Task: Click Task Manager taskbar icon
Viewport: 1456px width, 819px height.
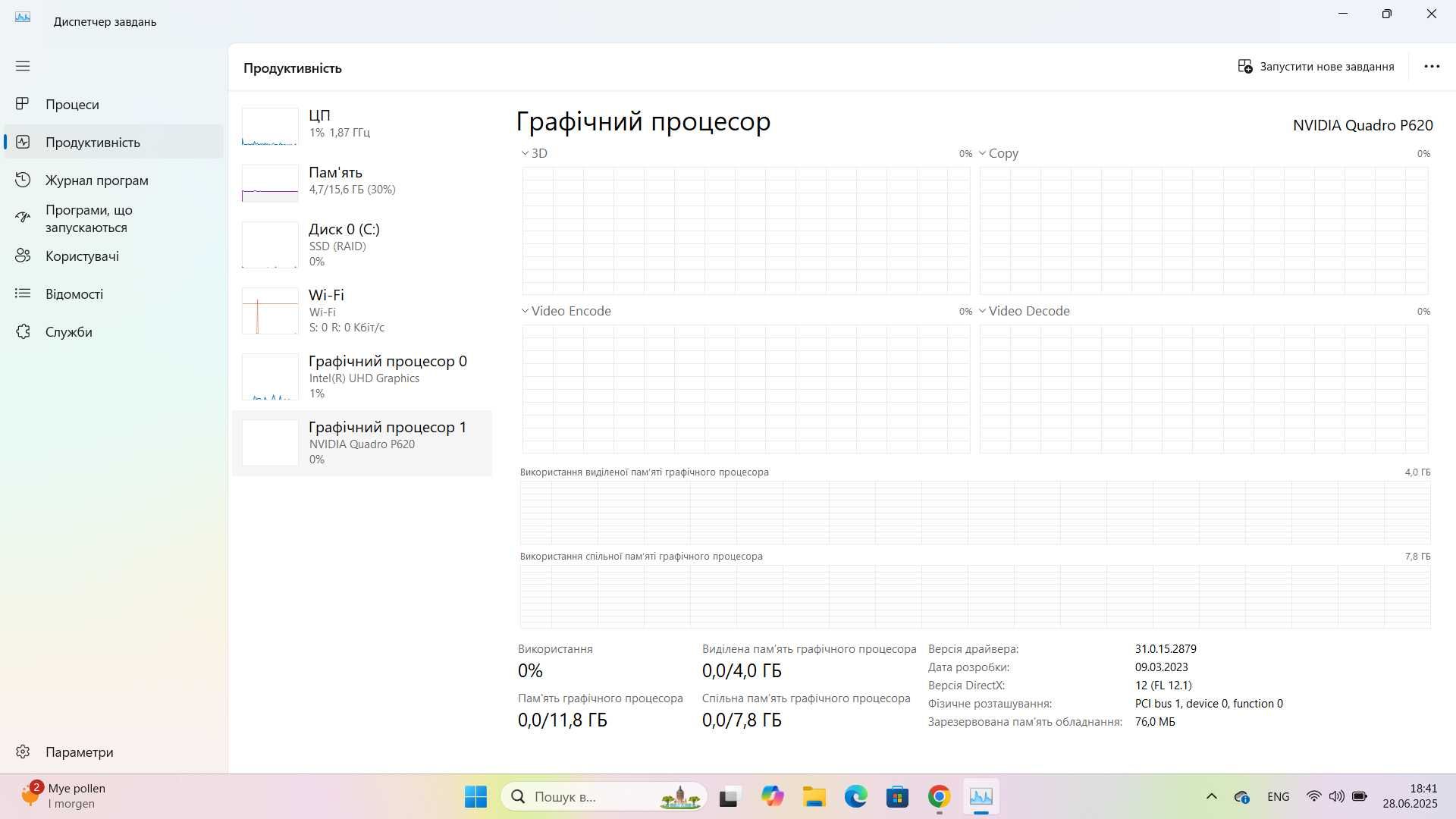Action: (x=981, y=797)
